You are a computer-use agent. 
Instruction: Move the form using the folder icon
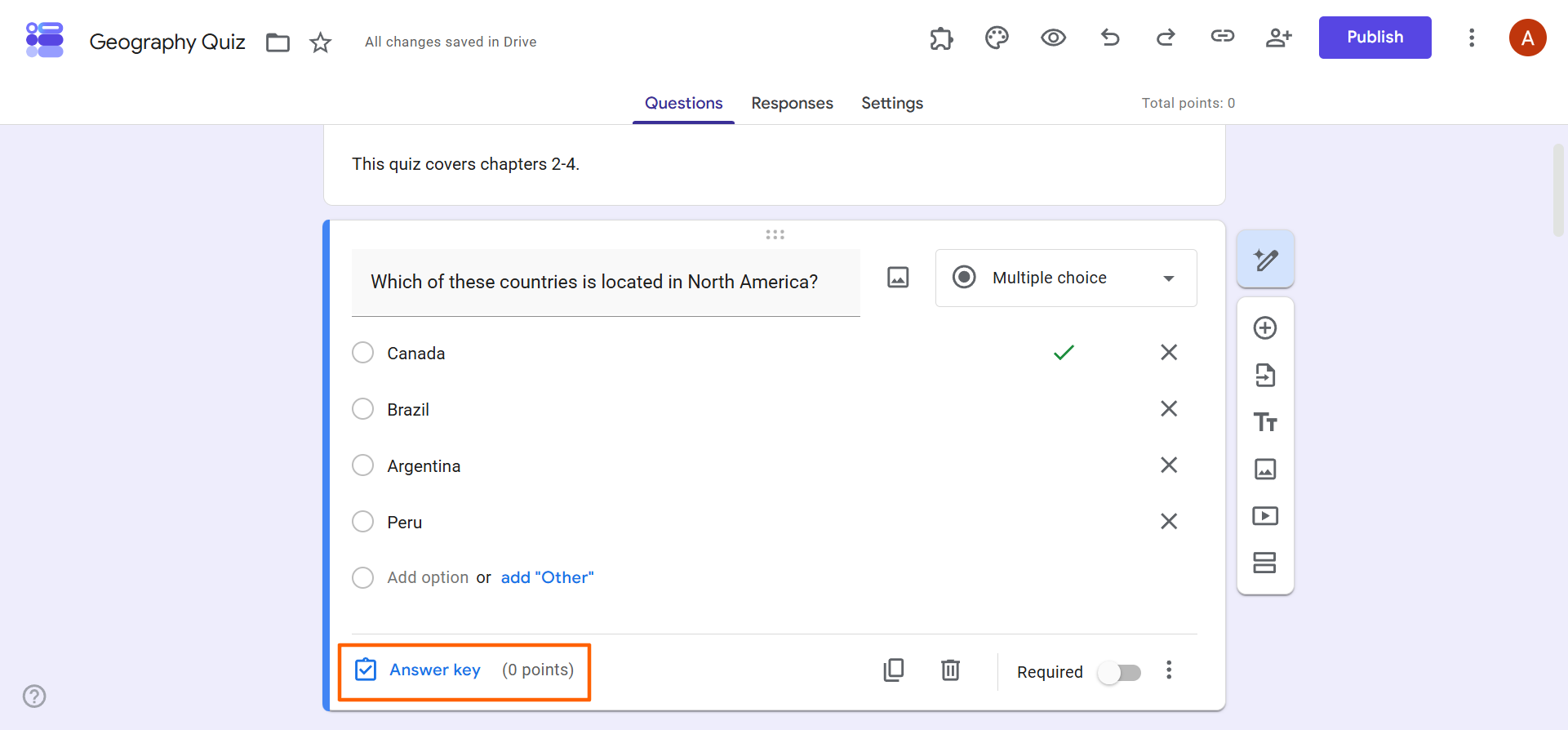[x=278, y=42]
